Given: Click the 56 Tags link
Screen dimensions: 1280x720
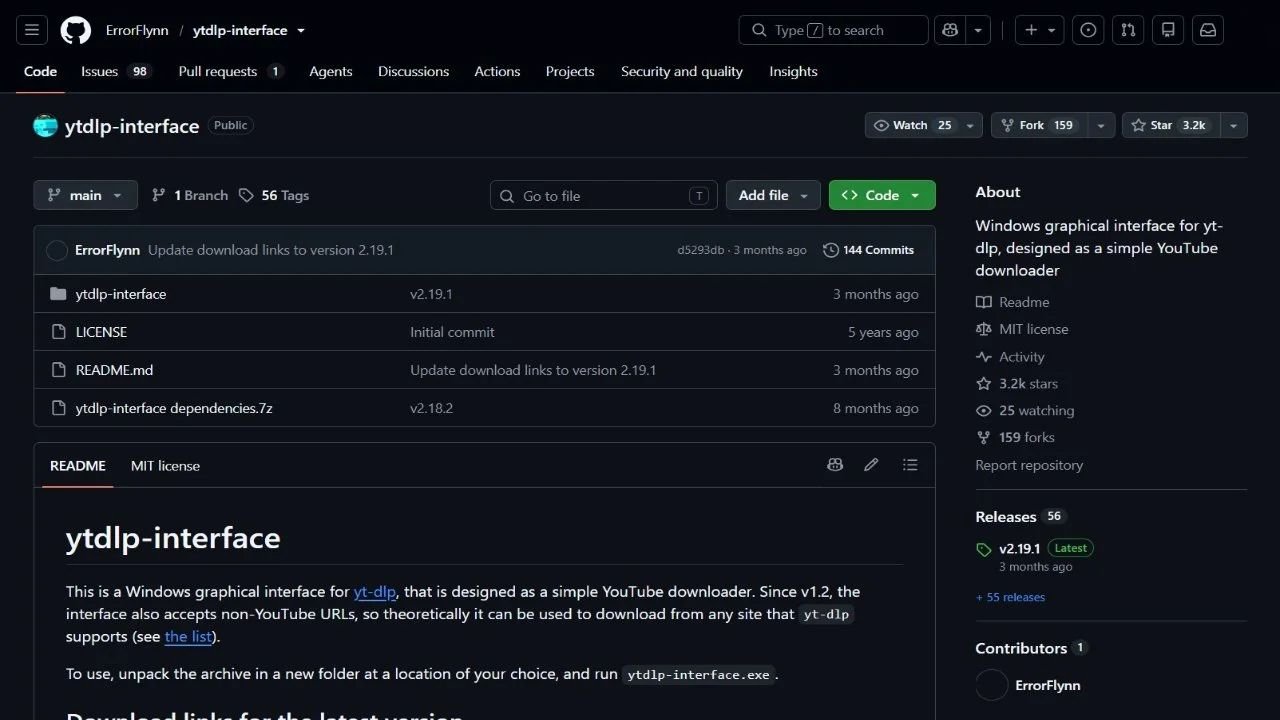Looking at the screenshot, I should (x=274, y=195).
